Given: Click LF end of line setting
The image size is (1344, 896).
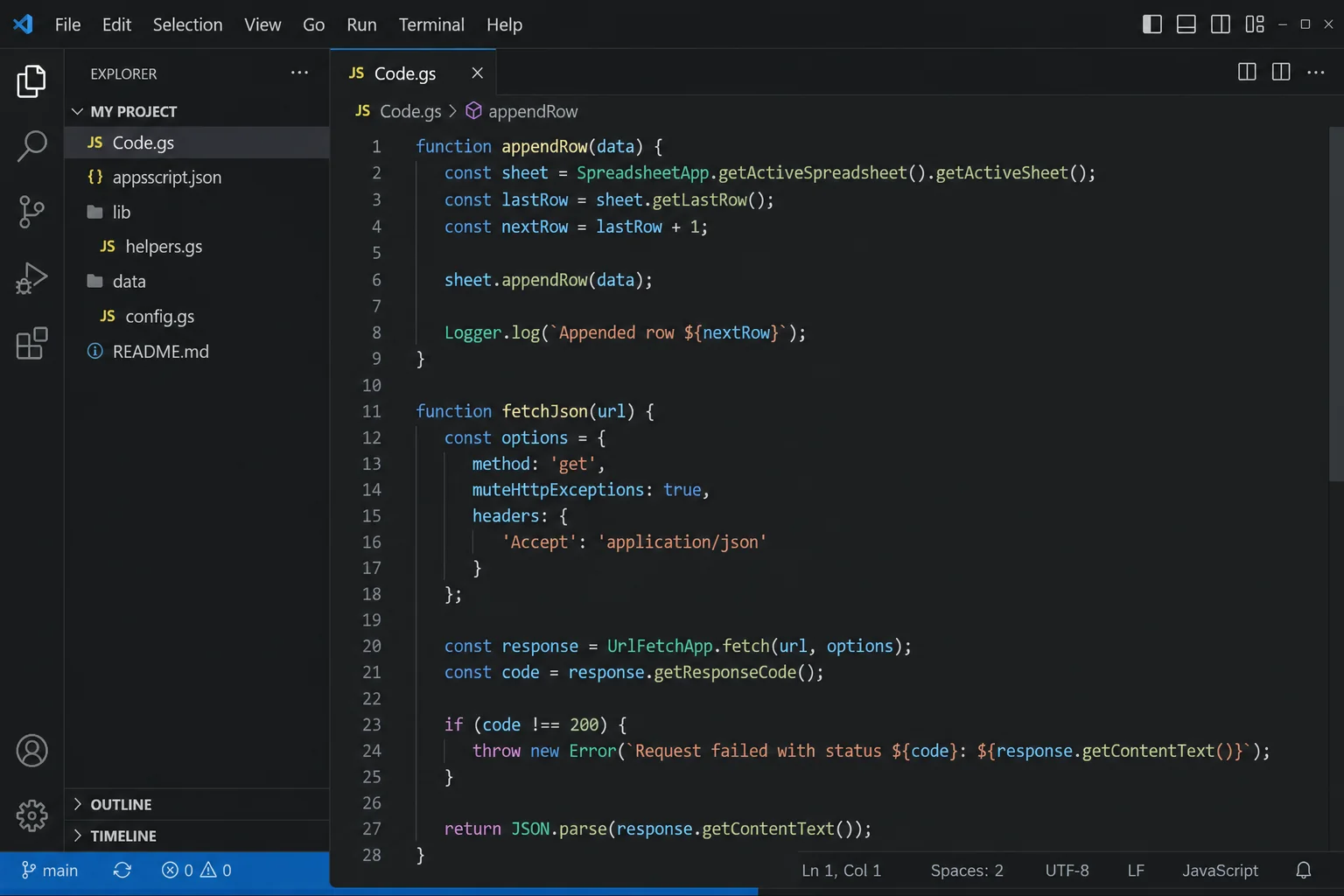Looking at the screenshot, I should (1136, 871).
